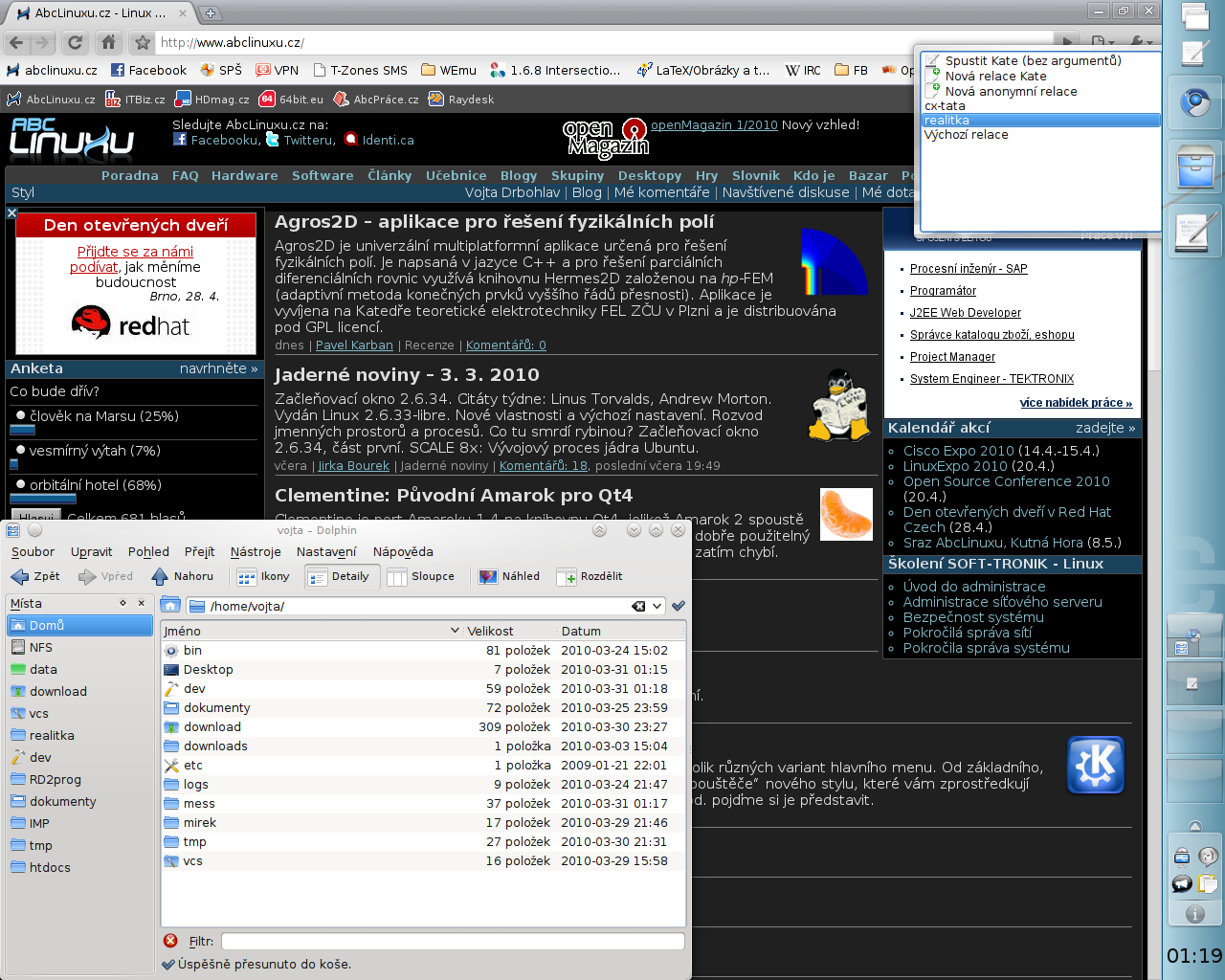Open the file cabinet launcher in side panel
Screen dimensions: 1225x980
click(x=1195, y=167)
